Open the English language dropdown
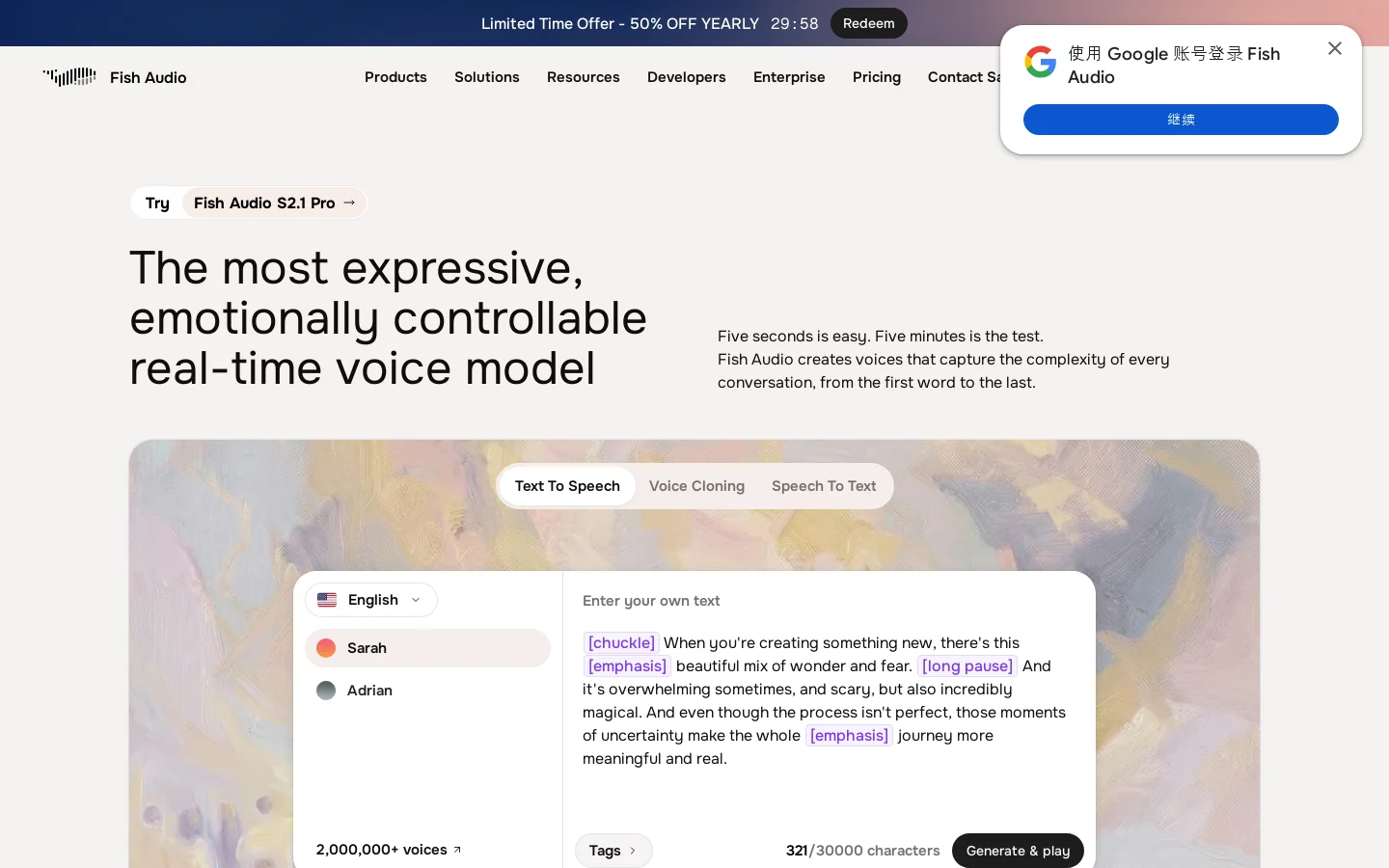 (x=371, y=600)
